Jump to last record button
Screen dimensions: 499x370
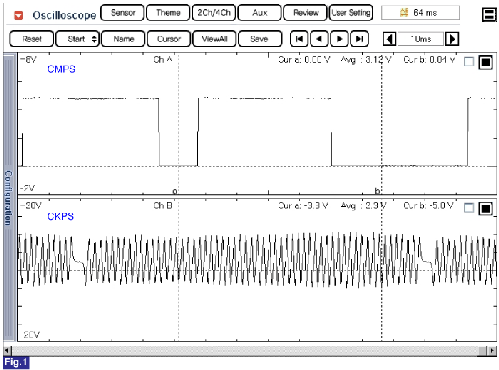(359, 39)
